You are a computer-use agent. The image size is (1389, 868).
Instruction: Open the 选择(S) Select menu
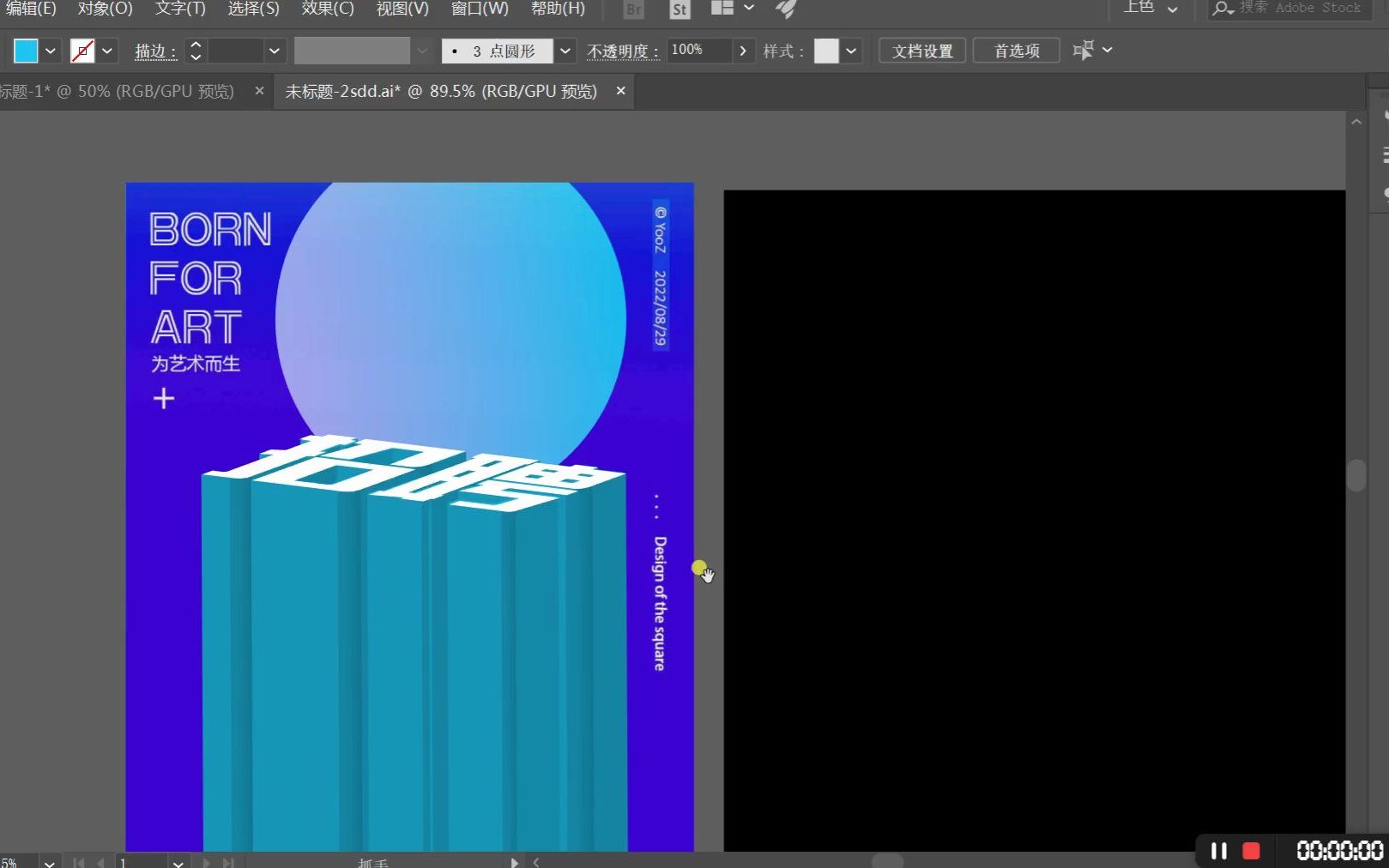[x=253, y=9]
